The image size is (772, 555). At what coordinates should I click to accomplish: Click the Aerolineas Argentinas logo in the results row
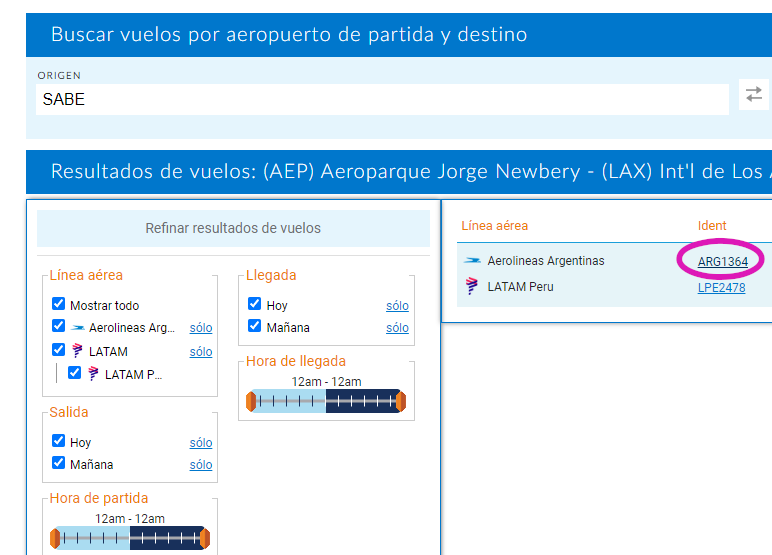pos(473,261)
